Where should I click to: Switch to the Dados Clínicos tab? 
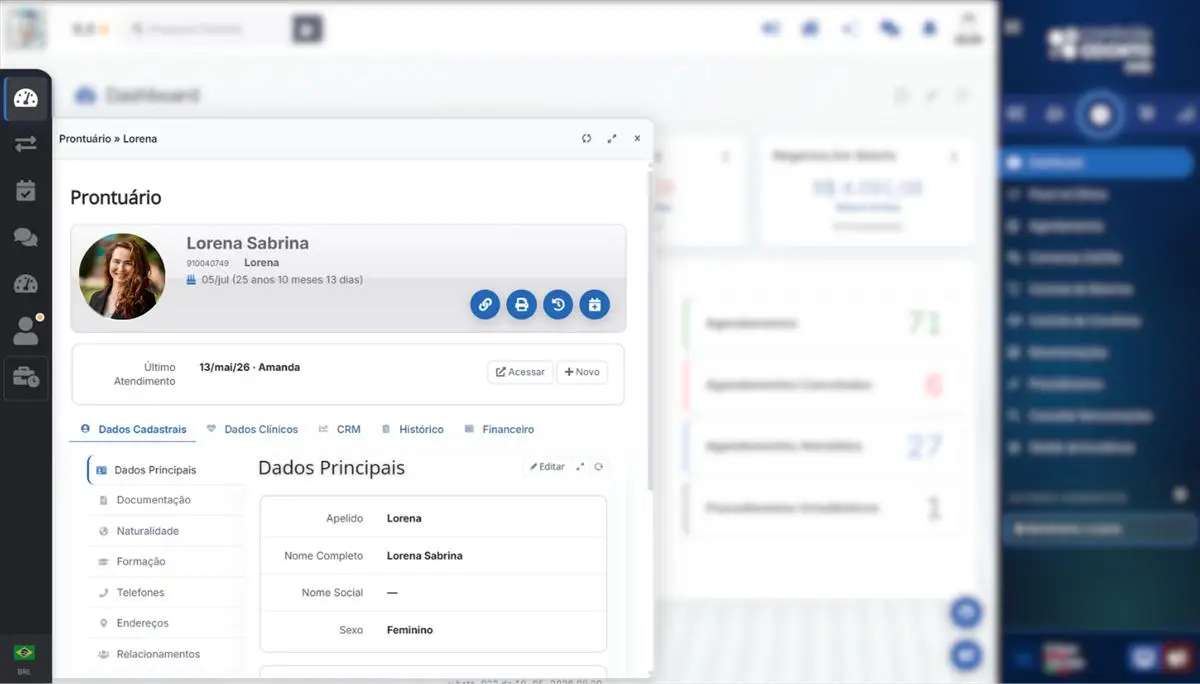[x=252, y=429]
